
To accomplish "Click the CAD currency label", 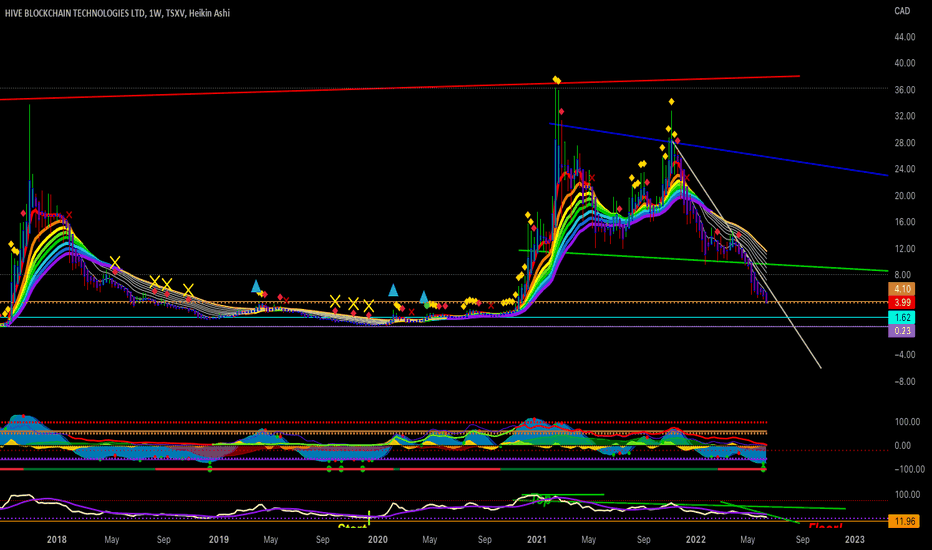I will (x=902, y=11).
